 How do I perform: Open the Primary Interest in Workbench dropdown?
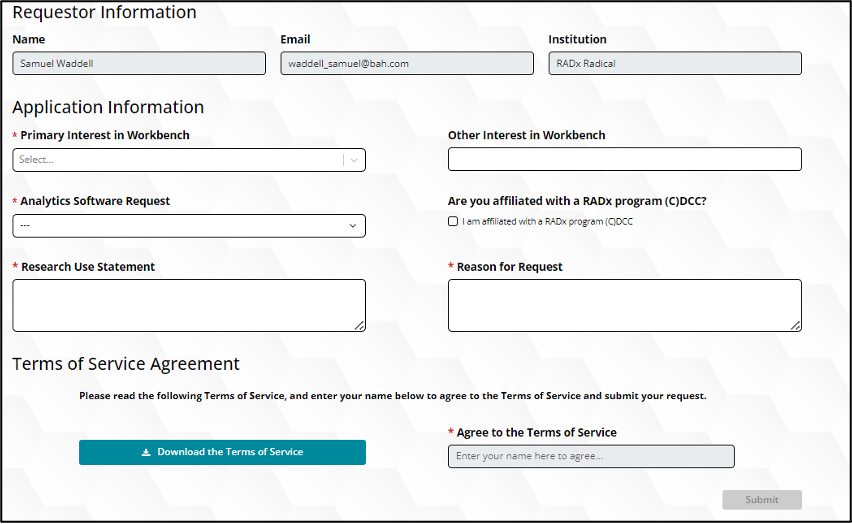click(178, 160)
